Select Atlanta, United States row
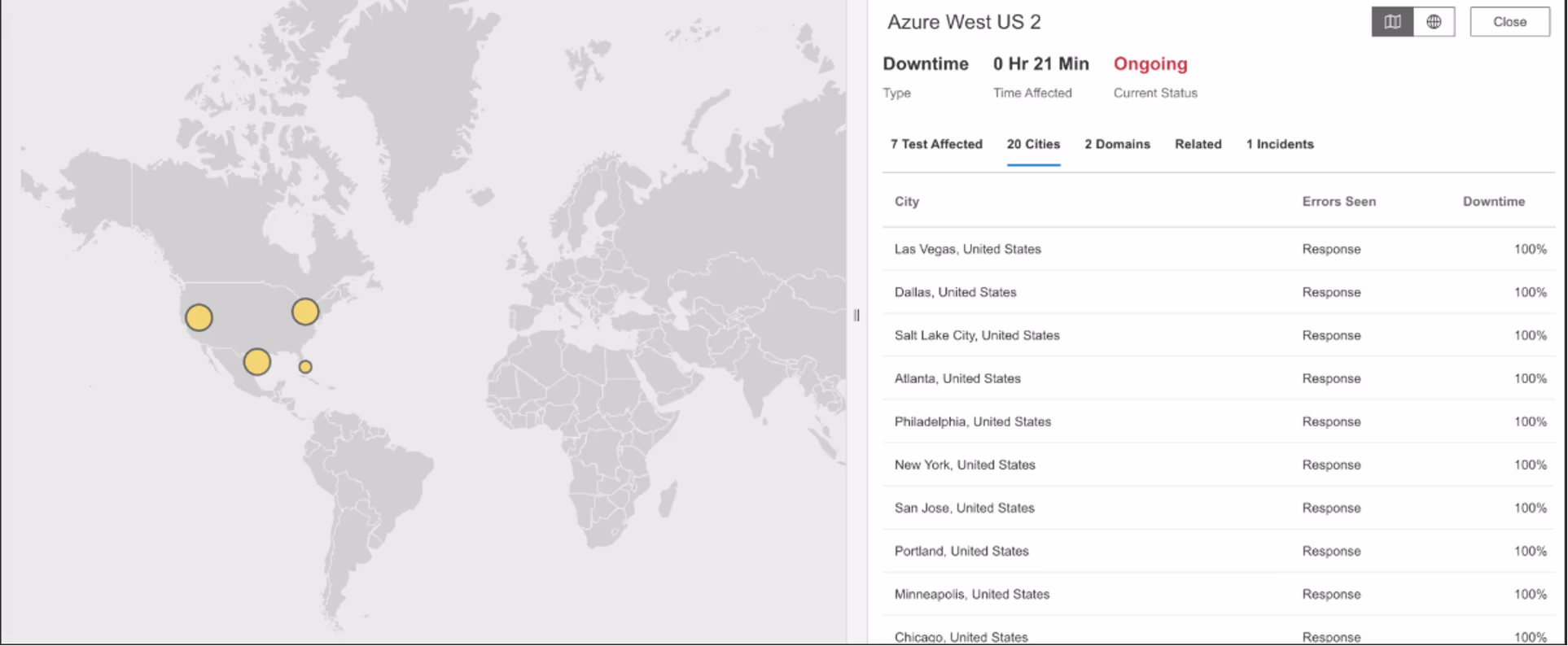The height and width of the screenshot is (646, 1568). click(1219, 378)
